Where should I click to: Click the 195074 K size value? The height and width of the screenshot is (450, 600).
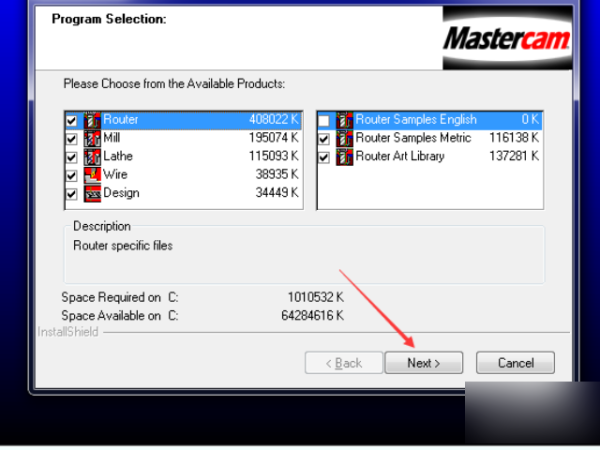274,138
